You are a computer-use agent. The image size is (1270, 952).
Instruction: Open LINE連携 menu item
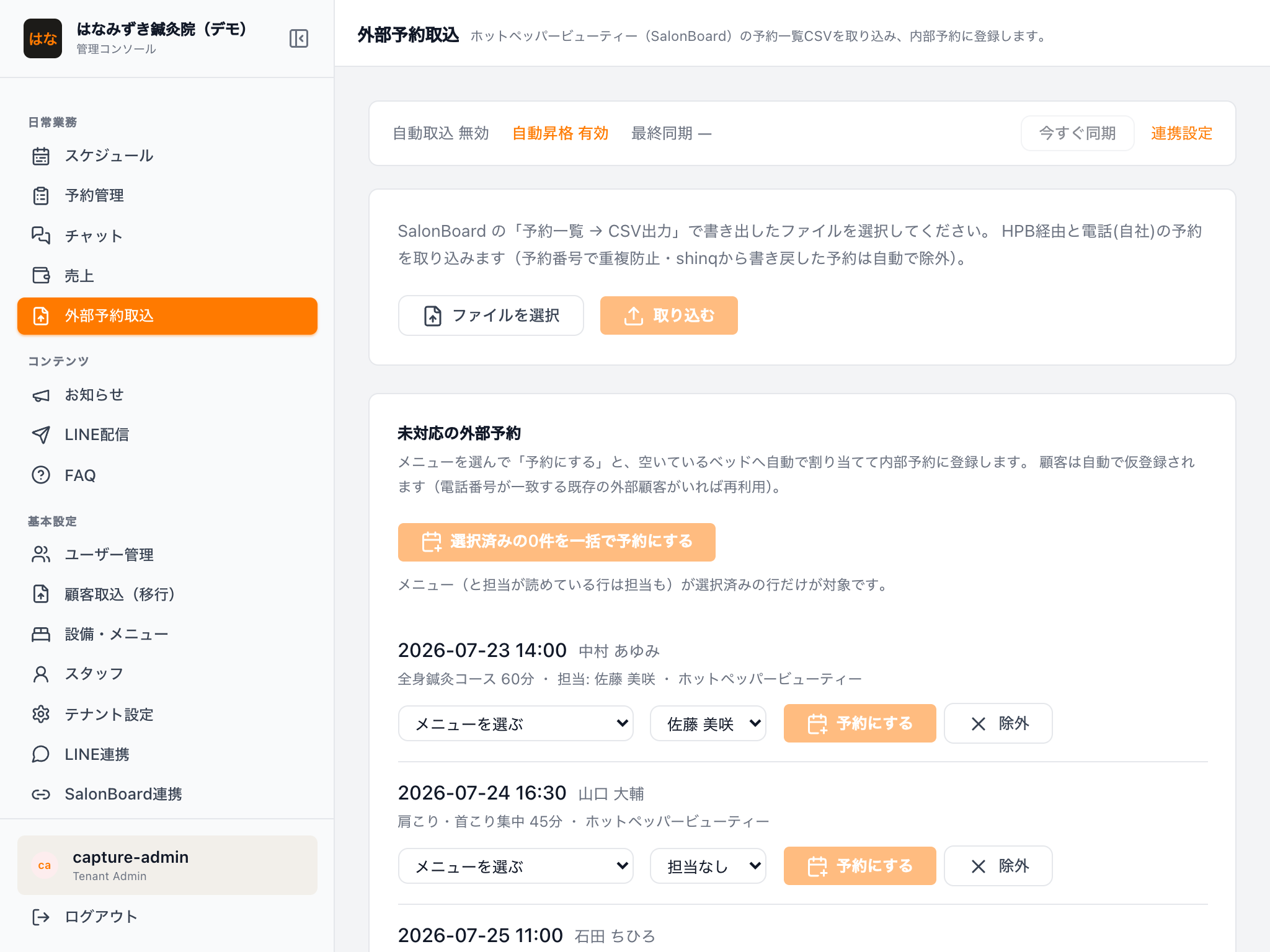(x=167, y=754)
